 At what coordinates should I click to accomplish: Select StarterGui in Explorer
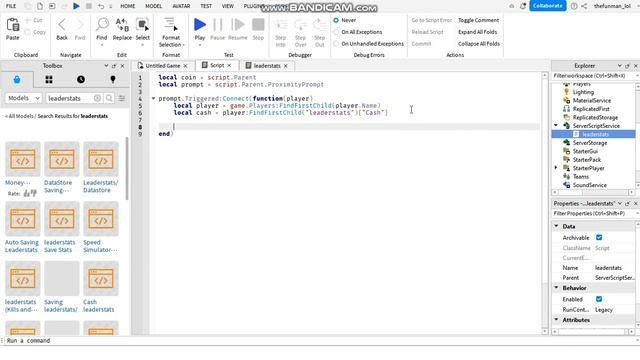585,151
